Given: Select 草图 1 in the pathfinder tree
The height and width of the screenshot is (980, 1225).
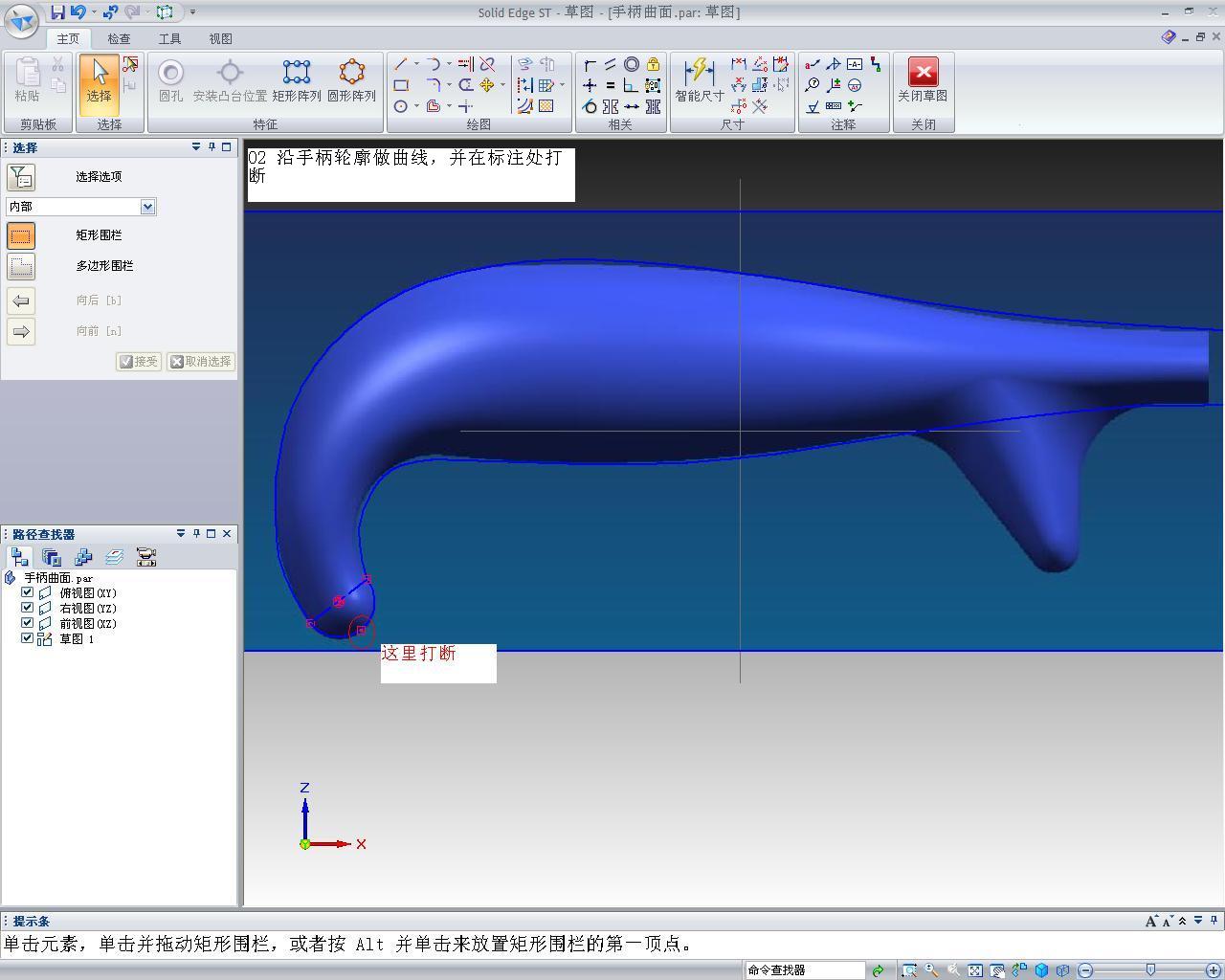Looking at the screenshot, I should tap(77, 639).
